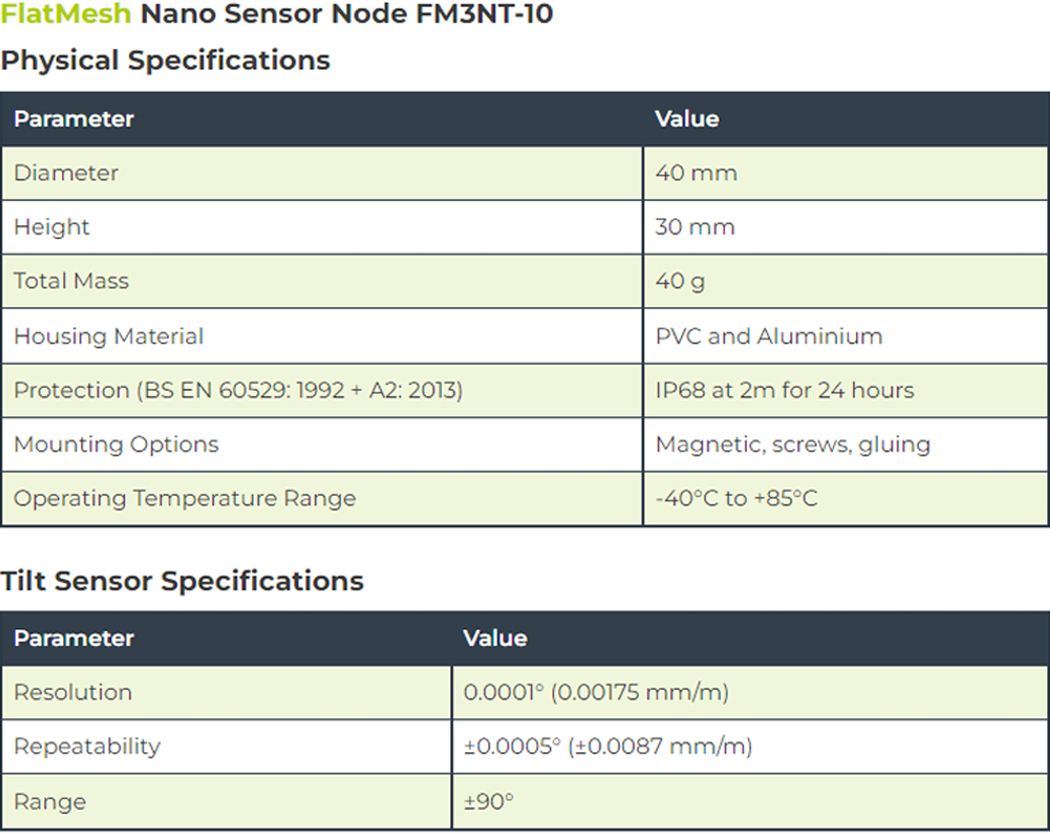Click the FlatMesh brand name in title
The image size is (1050, 833).
(66, 15)
